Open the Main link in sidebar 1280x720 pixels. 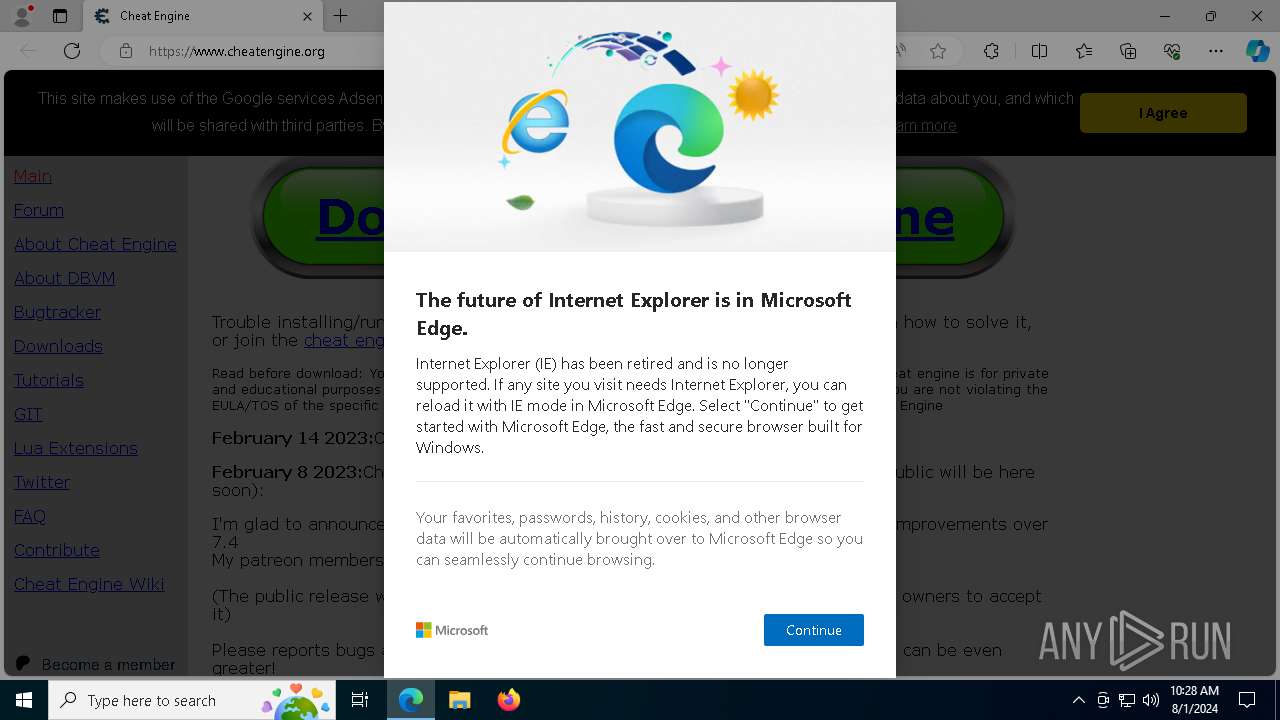click(32, 176)
